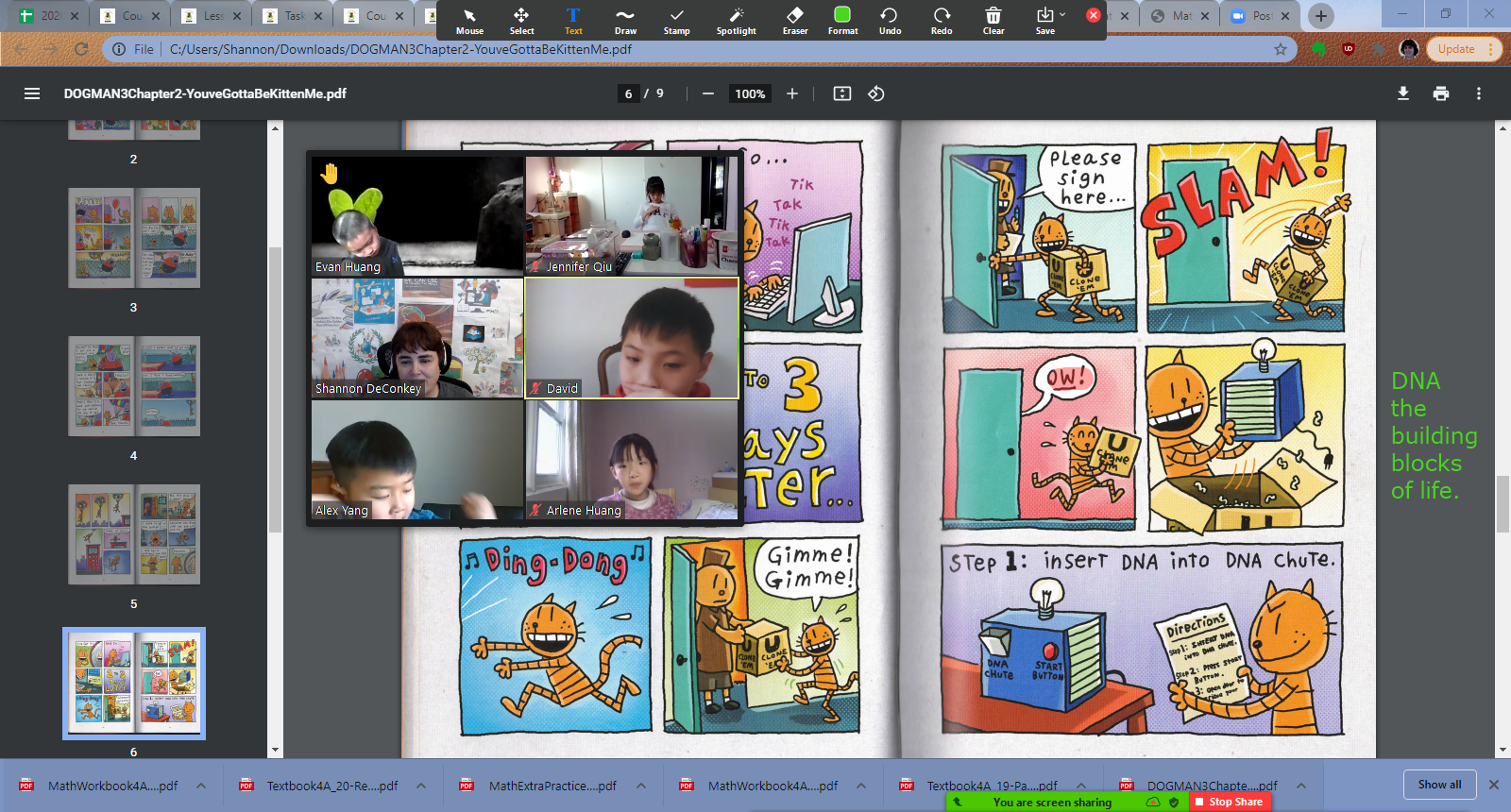The height and width of the screenshot is (812, 1511).
Task: Switch to the 'Less' browser tab
Action: pos(212,16)
